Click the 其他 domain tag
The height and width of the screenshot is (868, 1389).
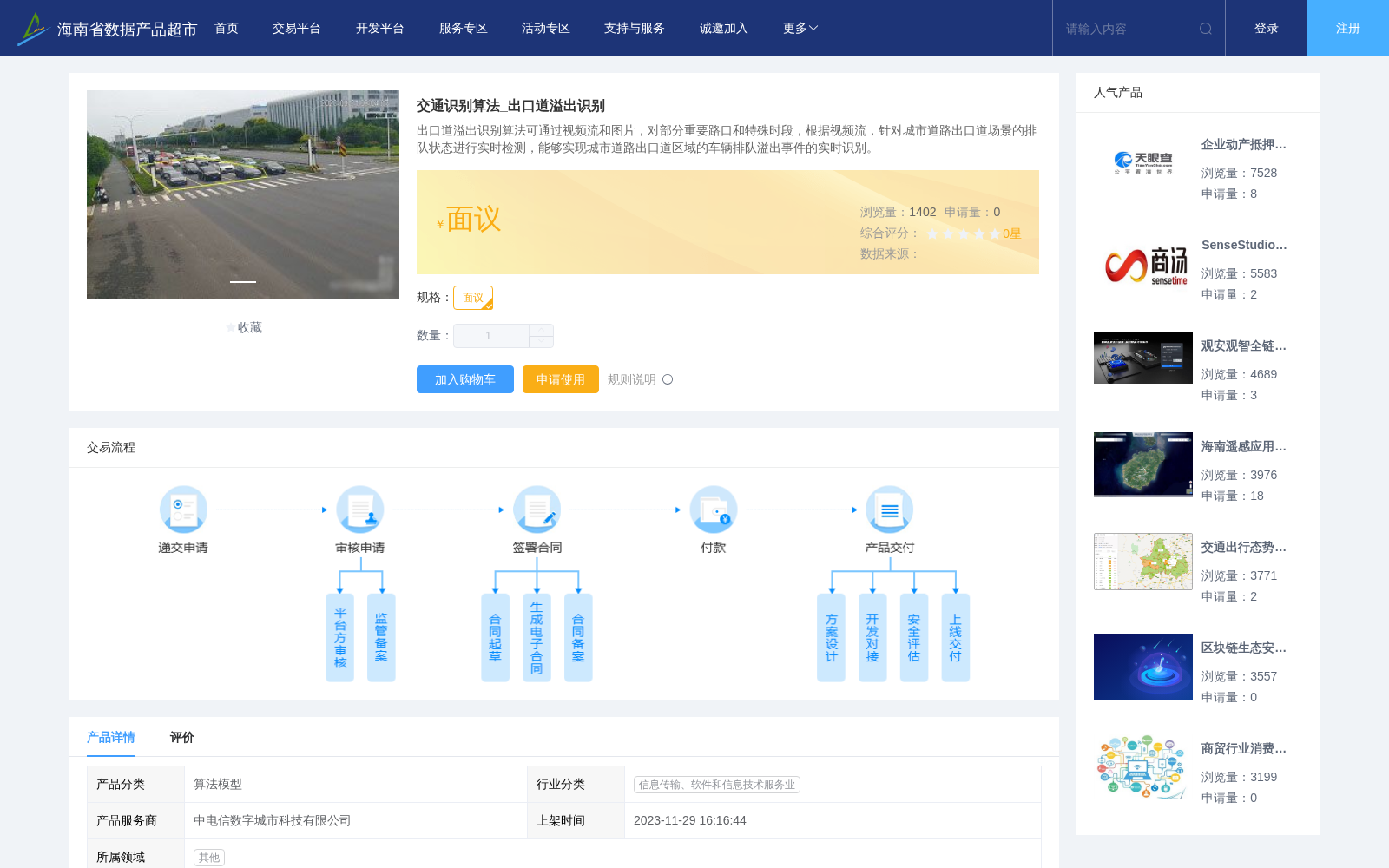[209, 858]
